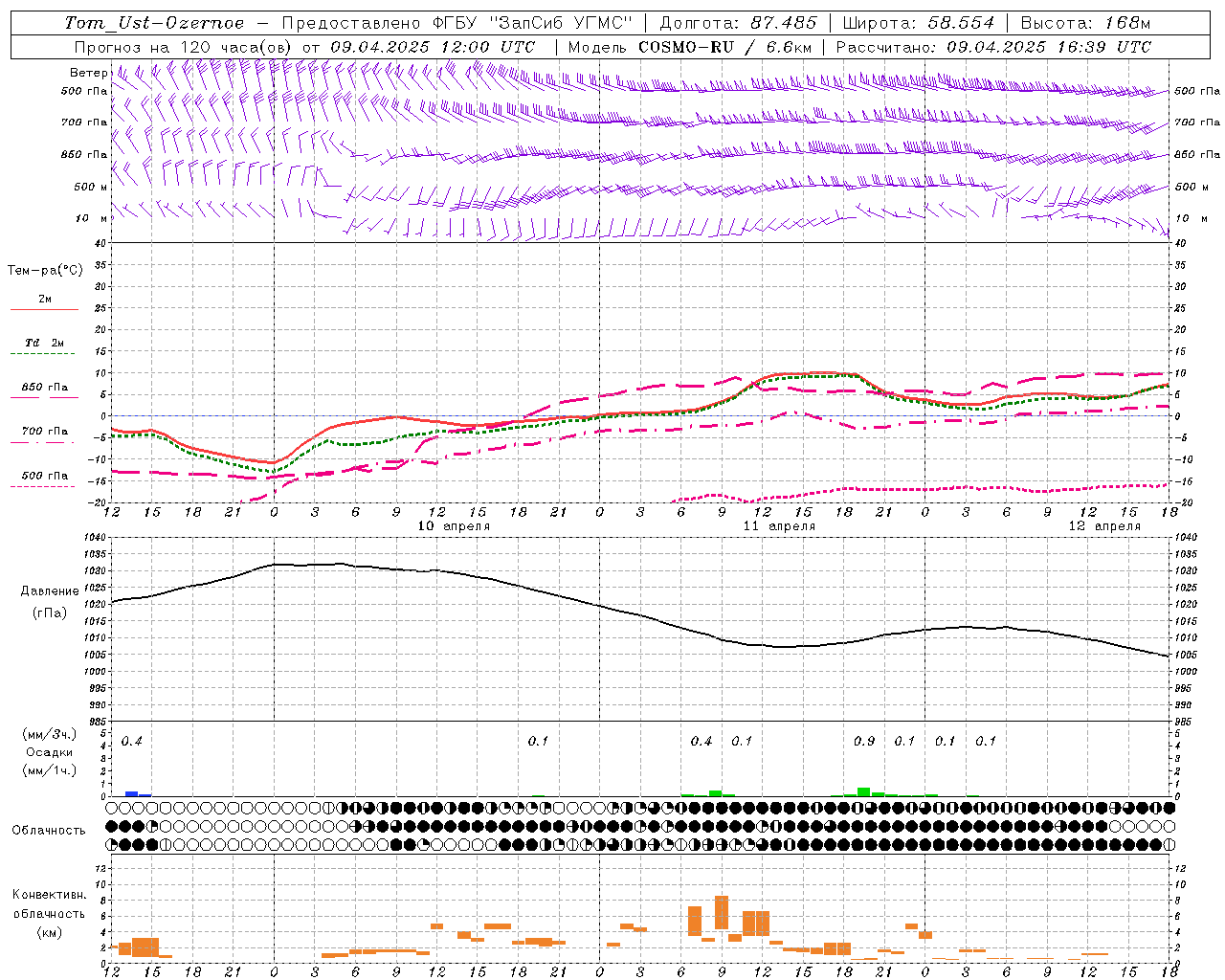Click the 1040 value on left pressure axis
Image resolution: width=1225 pixels, height=980 pixels.
point(97,538)
